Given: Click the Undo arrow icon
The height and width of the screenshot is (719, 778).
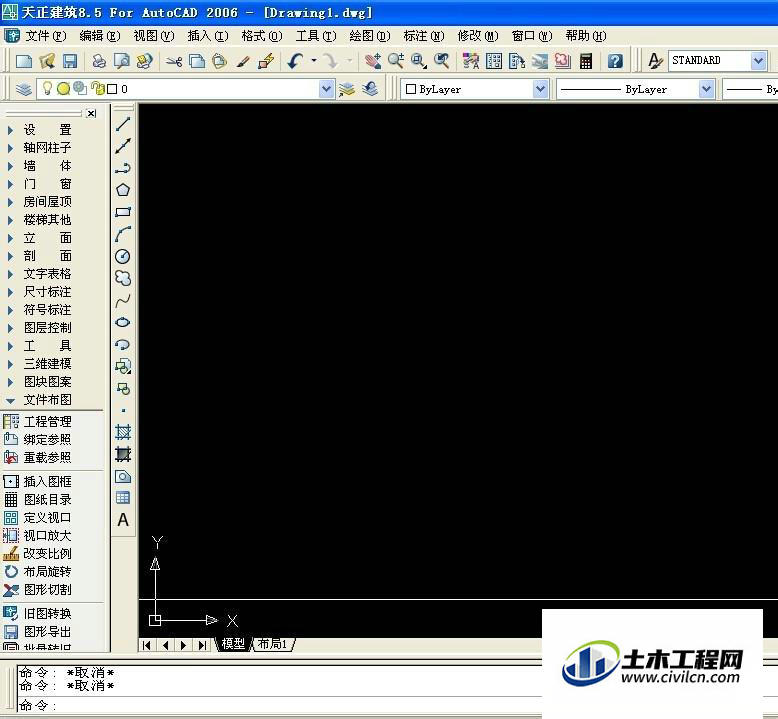Looking at the screenshot, I should [x=295, y=61].
